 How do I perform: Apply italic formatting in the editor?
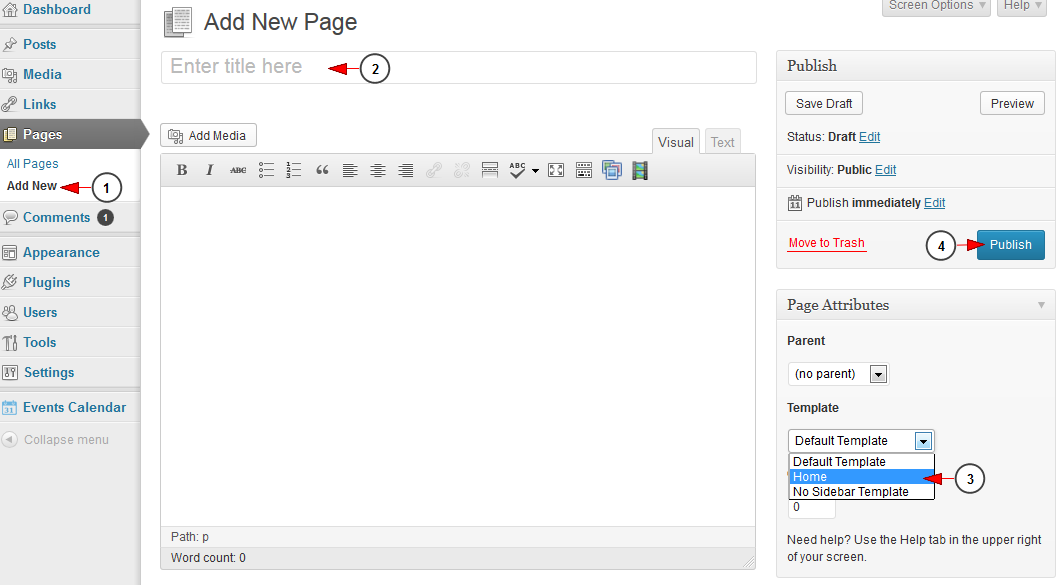210,171
